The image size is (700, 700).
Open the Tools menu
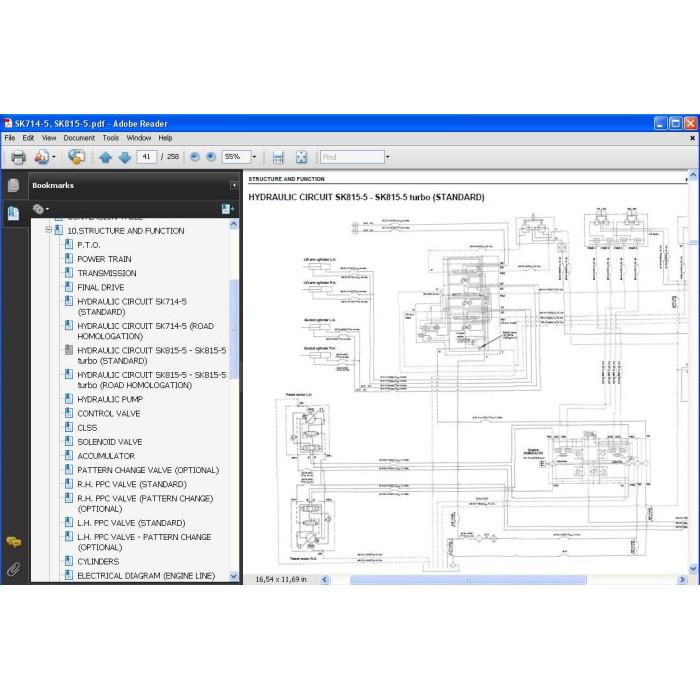coord(111,138)
